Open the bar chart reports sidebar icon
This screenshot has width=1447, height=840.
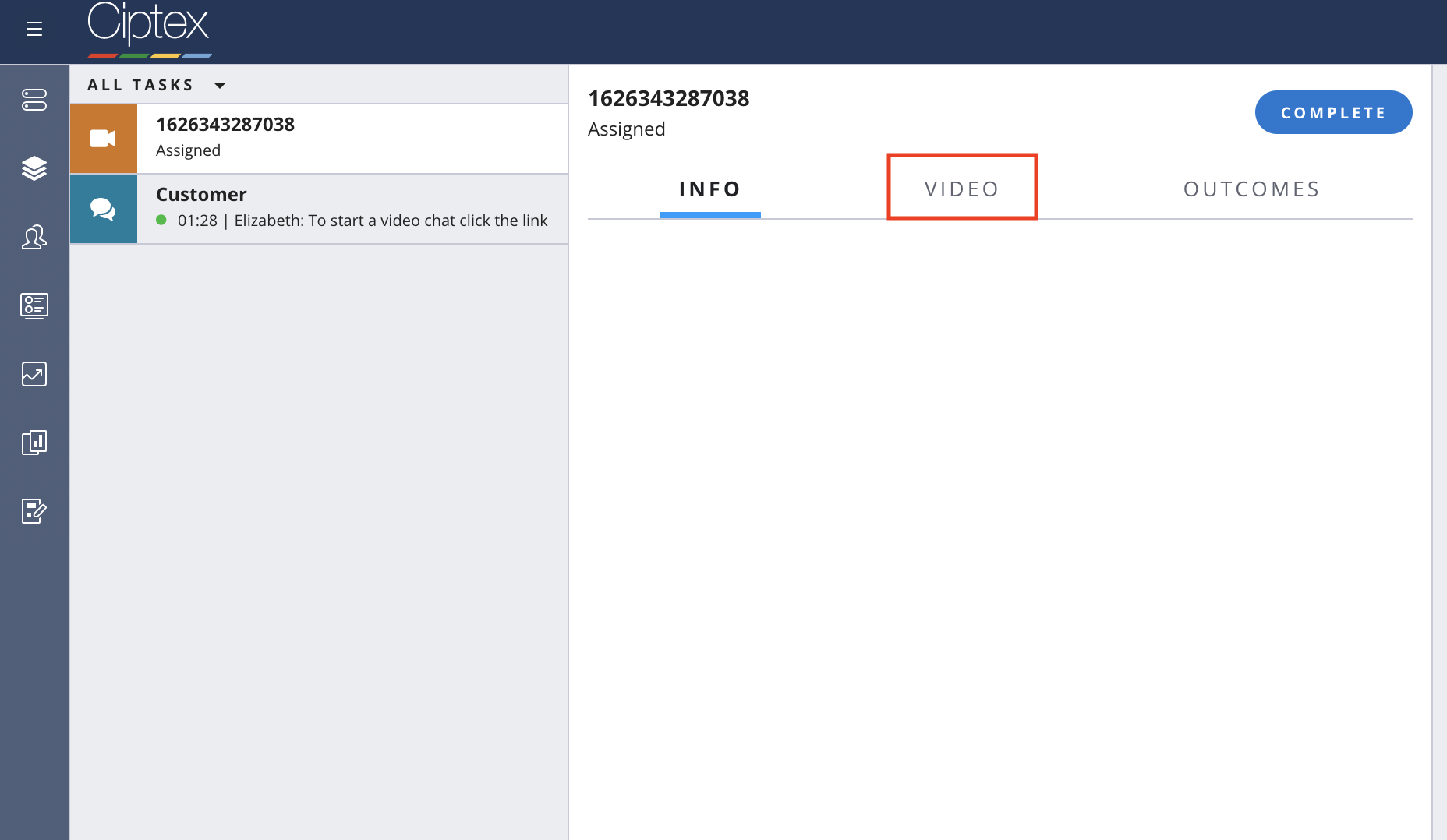(x=34, y=443)
